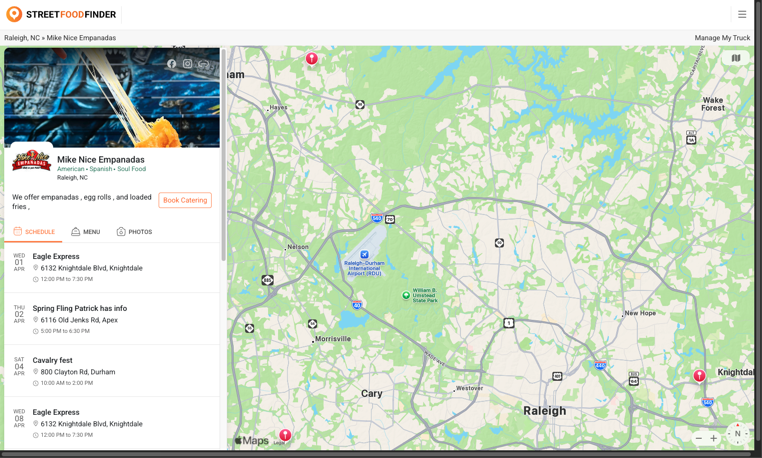Switch to the Schedule tab

pos(34,232)
